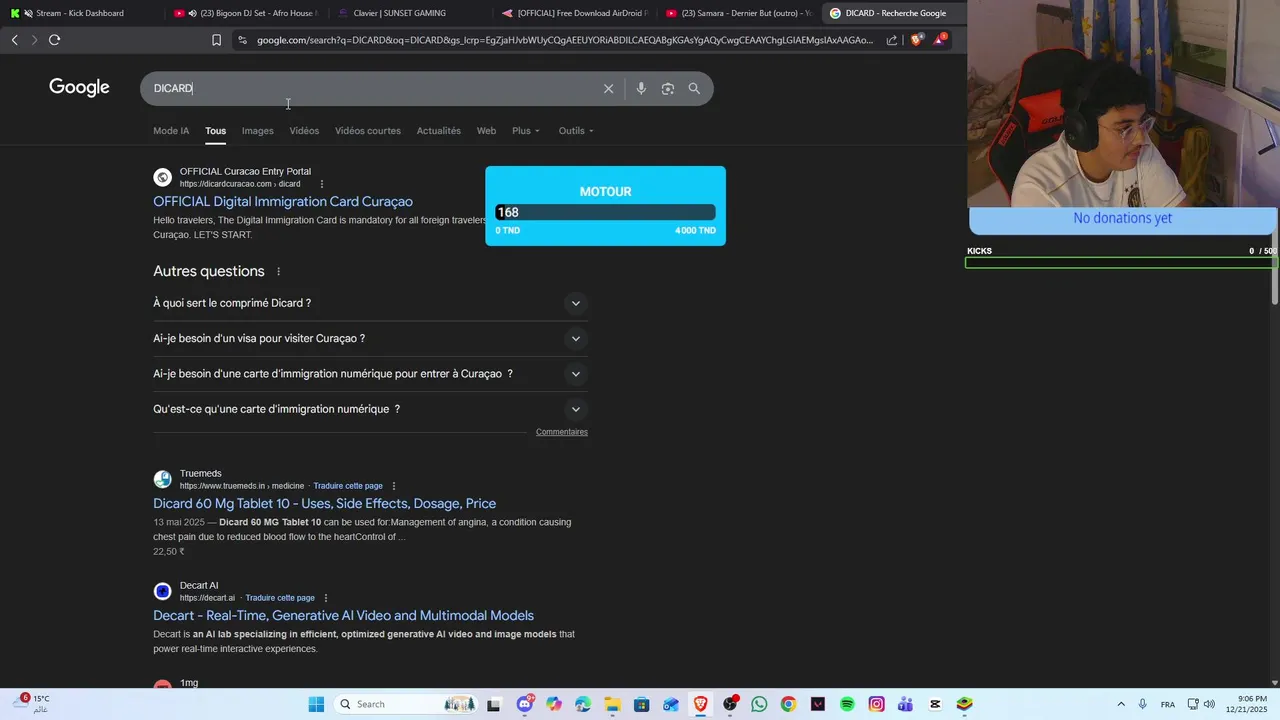Select the Web filter
The image size is (1280, 720).
click(x=486, y=131)
